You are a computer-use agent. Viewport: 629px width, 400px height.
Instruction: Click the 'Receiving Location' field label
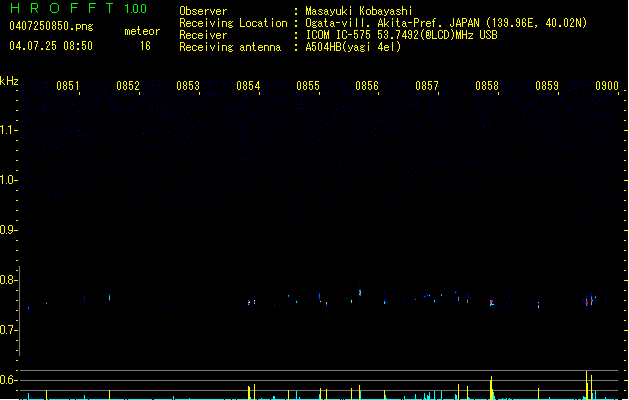[233, 23]
